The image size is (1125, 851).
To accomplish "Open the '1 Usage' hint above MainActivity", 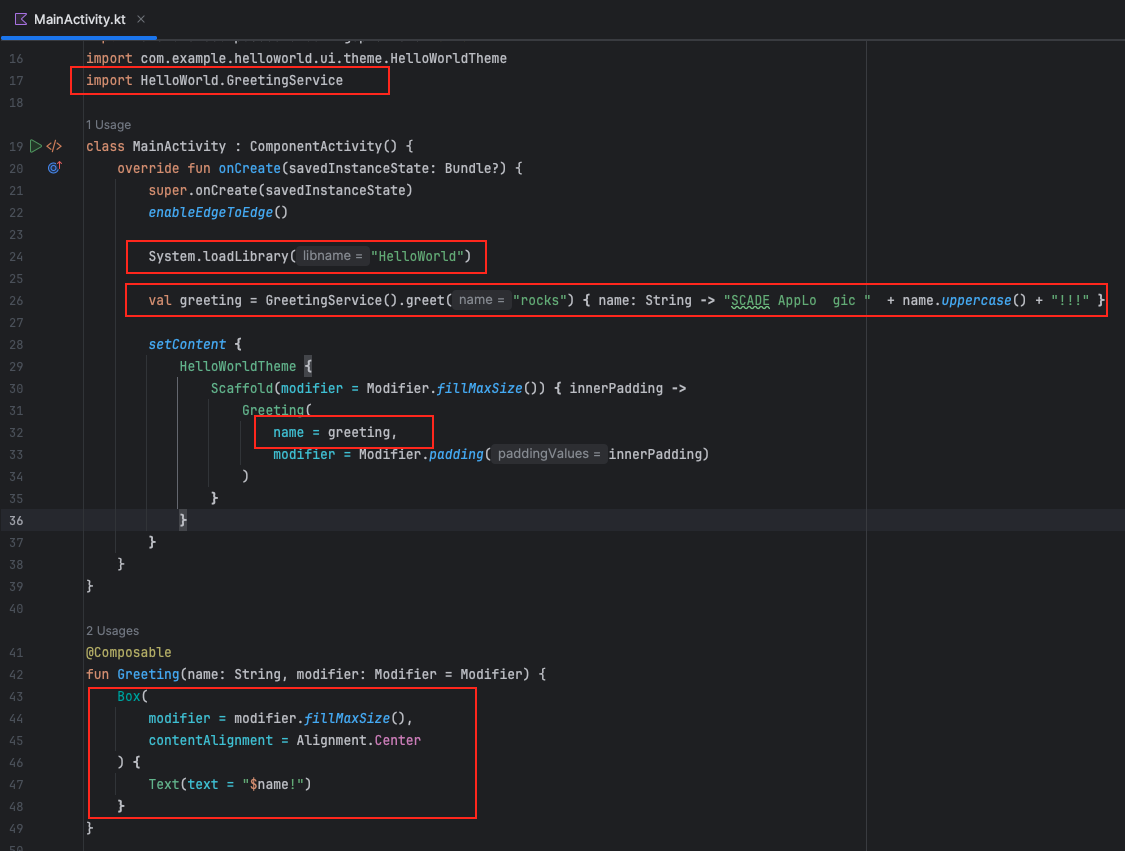I will click(108, 125).
